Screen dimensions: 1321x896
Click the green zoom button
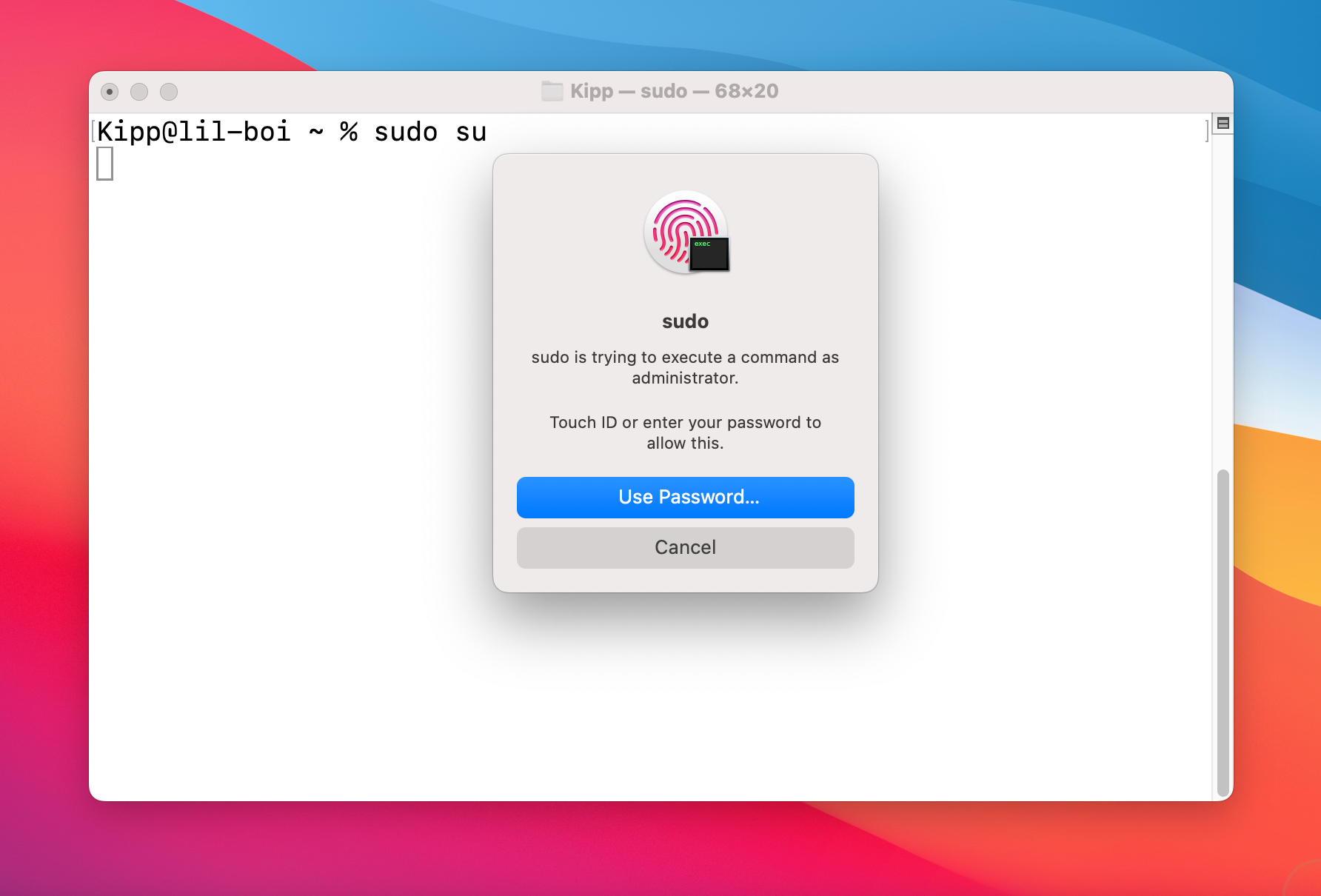coord(169,92)
